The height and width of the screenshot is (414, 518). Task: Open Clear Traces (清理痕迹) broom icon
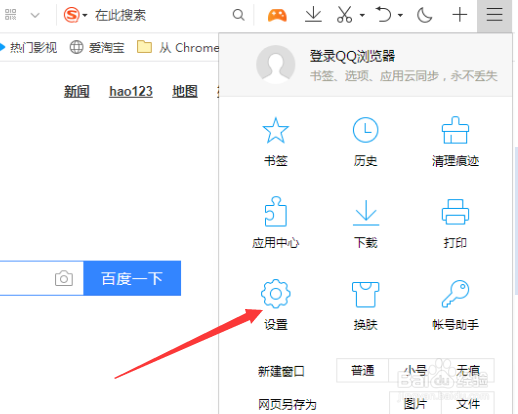tap(455, 130)
